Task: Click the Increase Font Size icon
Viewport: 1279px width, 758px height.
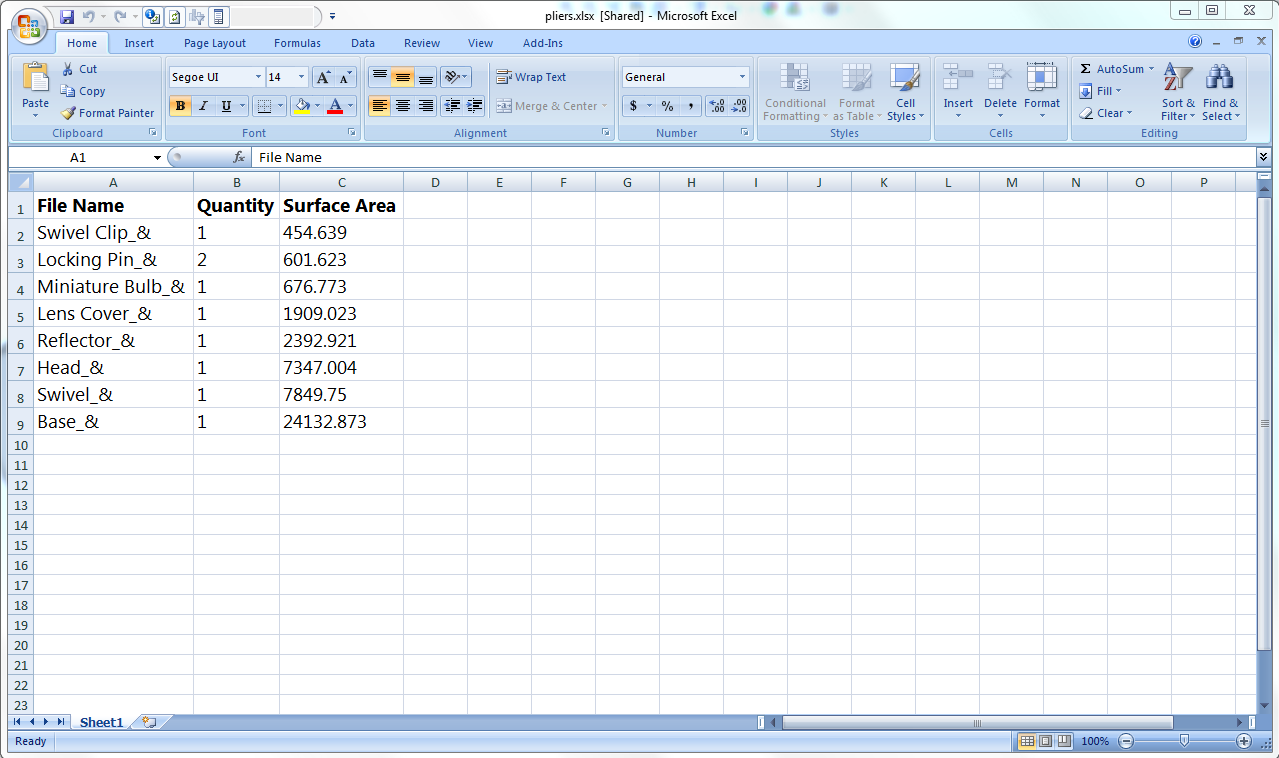Action: 323,77
